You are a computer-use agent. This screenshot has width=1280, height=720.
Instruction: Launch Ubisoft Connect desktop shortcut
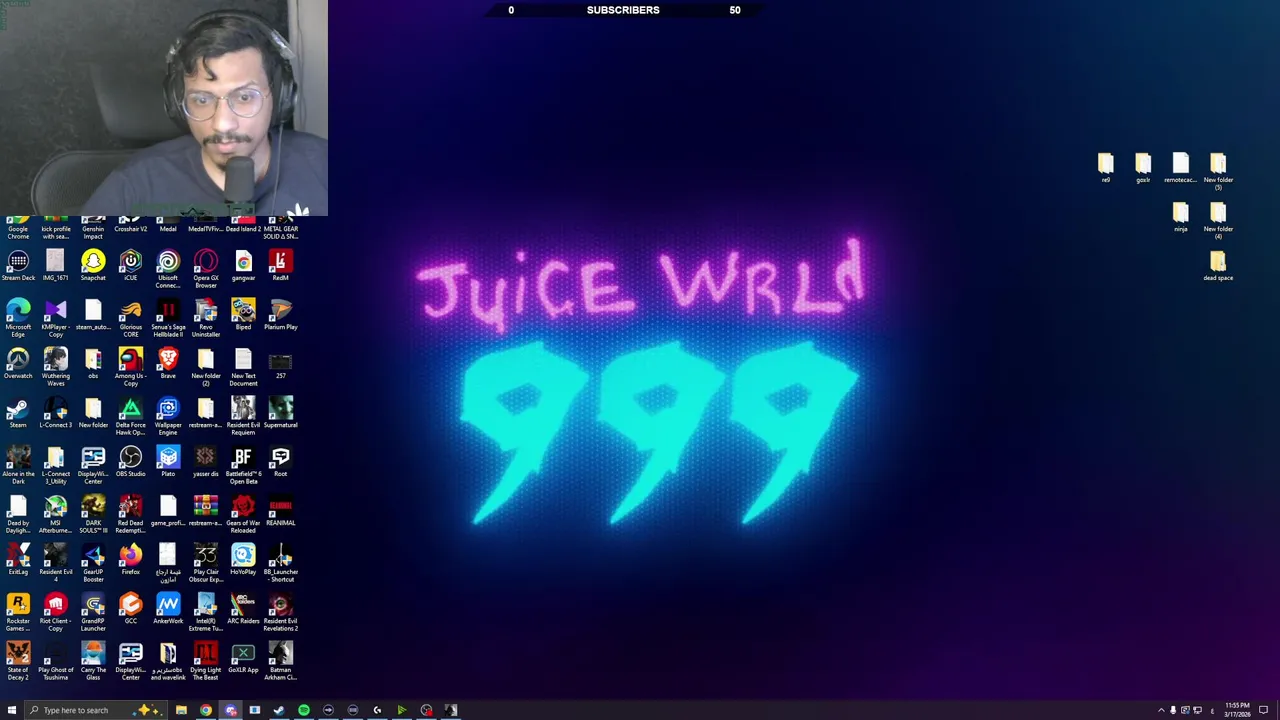[x=168, y=270]
